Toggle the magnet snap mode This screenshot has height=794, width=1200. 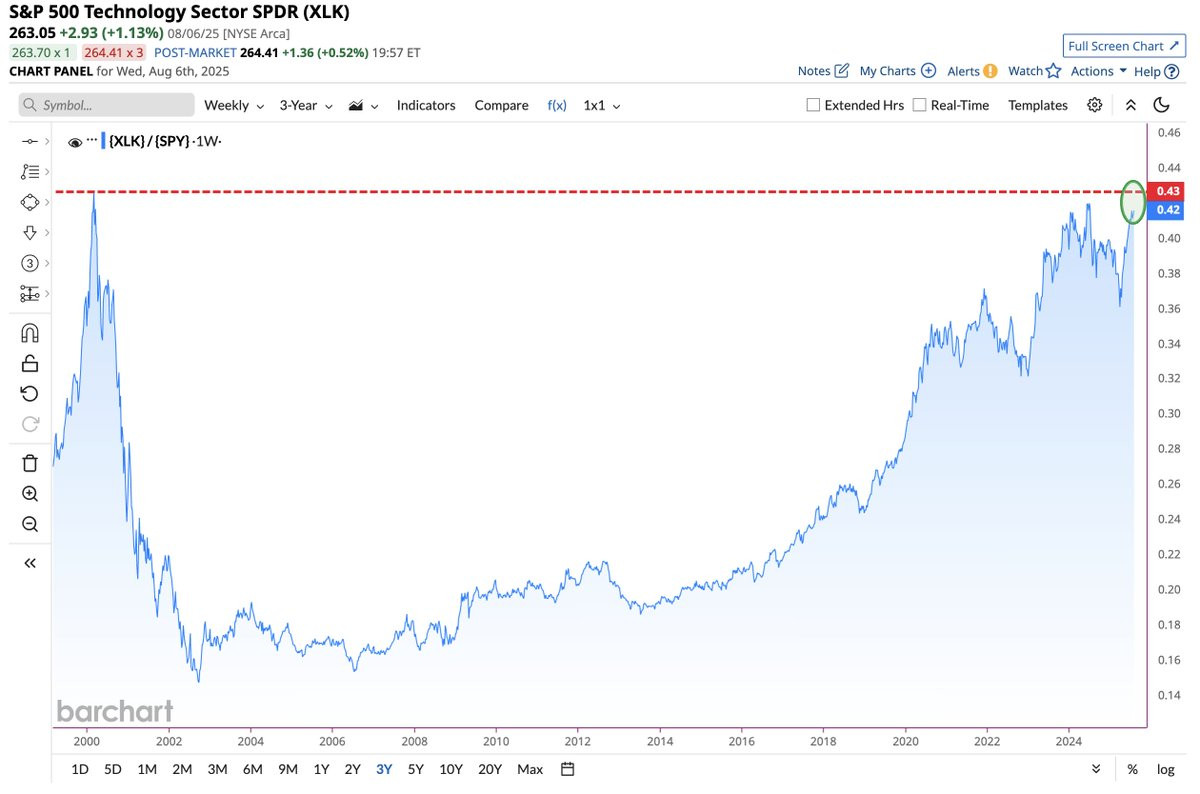coord(30,333)
